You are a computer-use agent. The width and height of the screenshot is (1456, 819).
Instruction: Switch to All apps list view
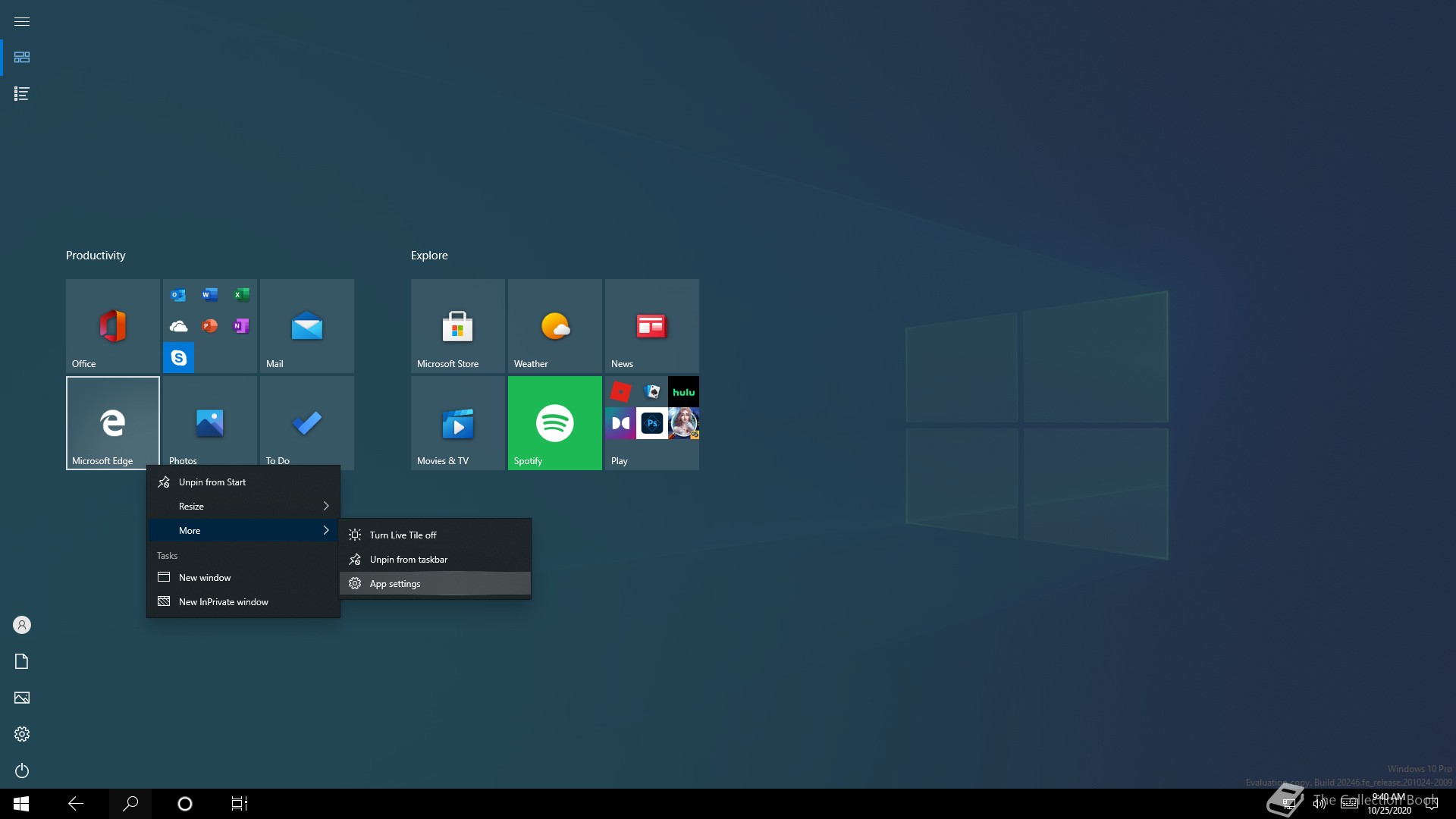pyautogui.click(x=22, y=94)
